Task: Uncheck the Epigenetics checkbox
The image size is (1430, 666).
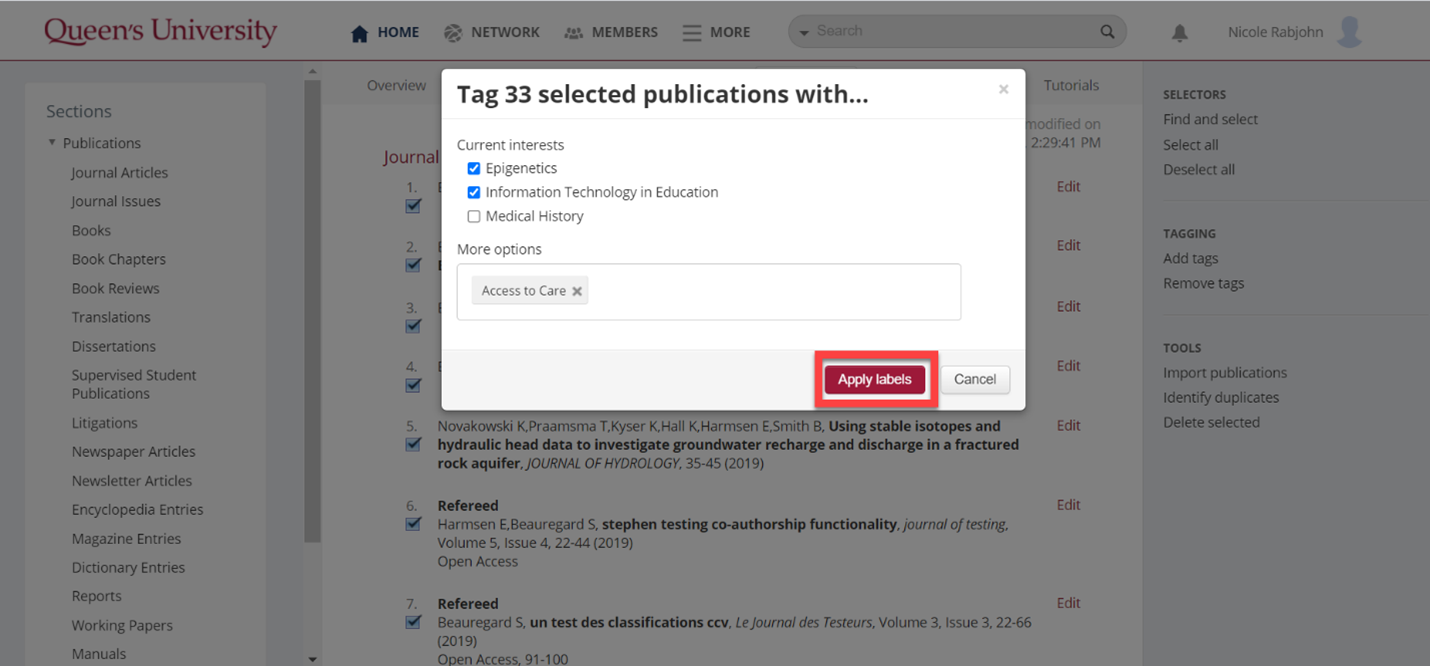Action: pyautogui.click(x=474, y=169)
